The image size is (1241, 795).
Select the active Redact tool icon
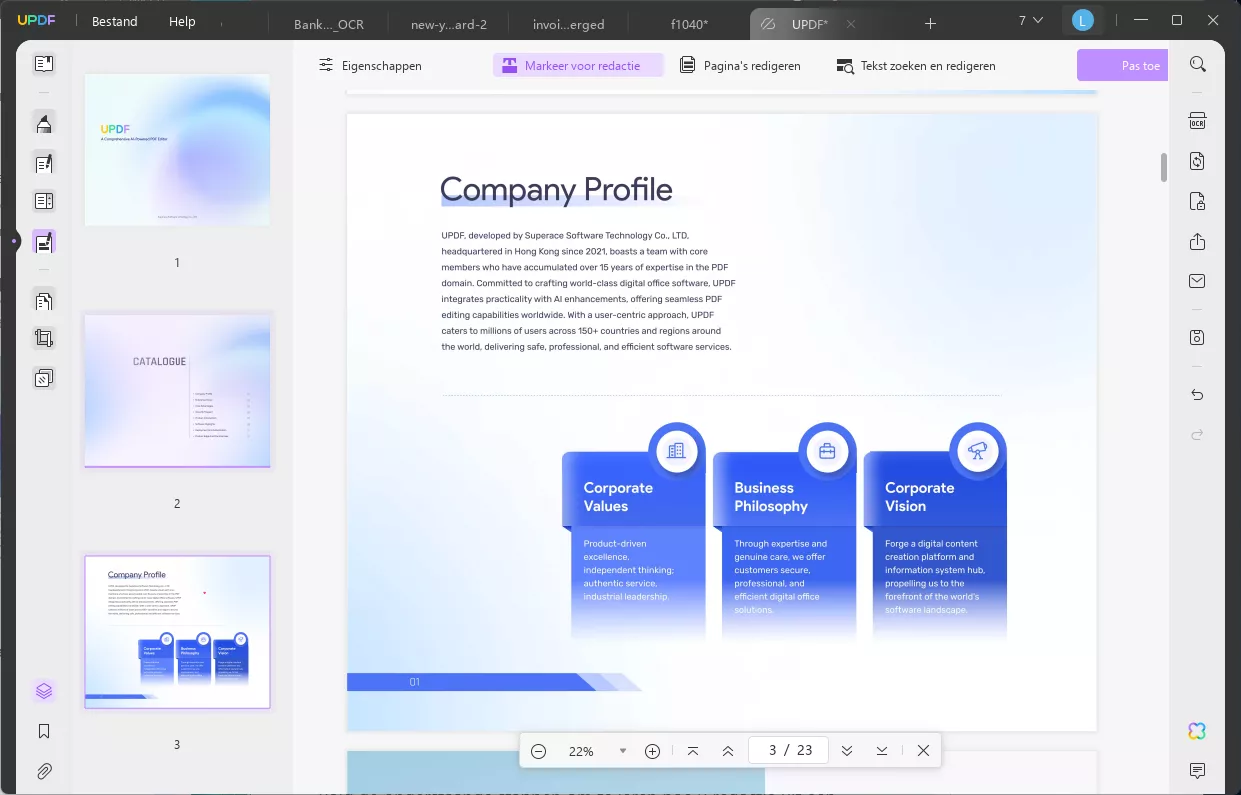(x=43, y=241)
